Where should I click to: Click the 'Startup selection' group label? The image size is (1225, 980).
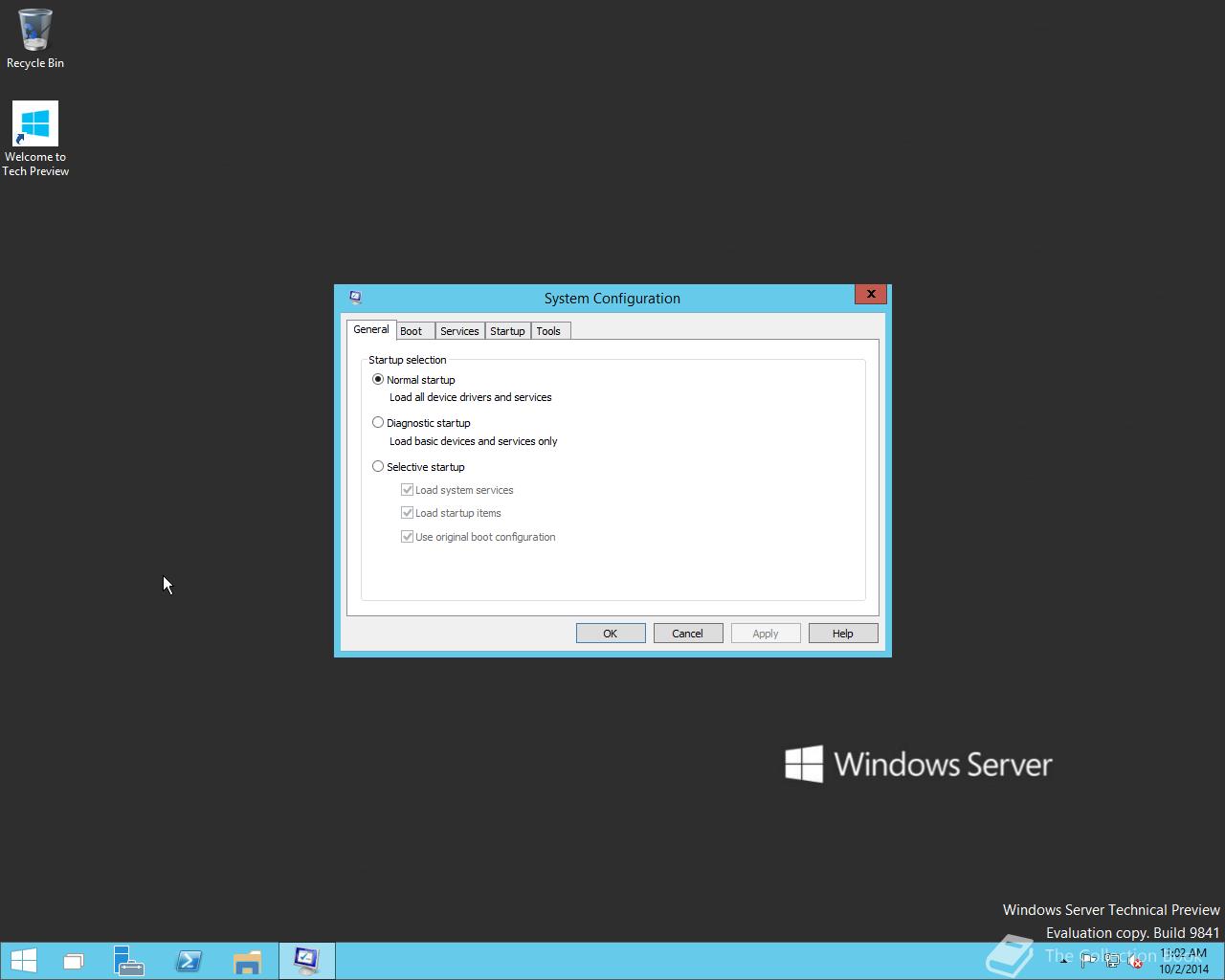tap(408, 360)
